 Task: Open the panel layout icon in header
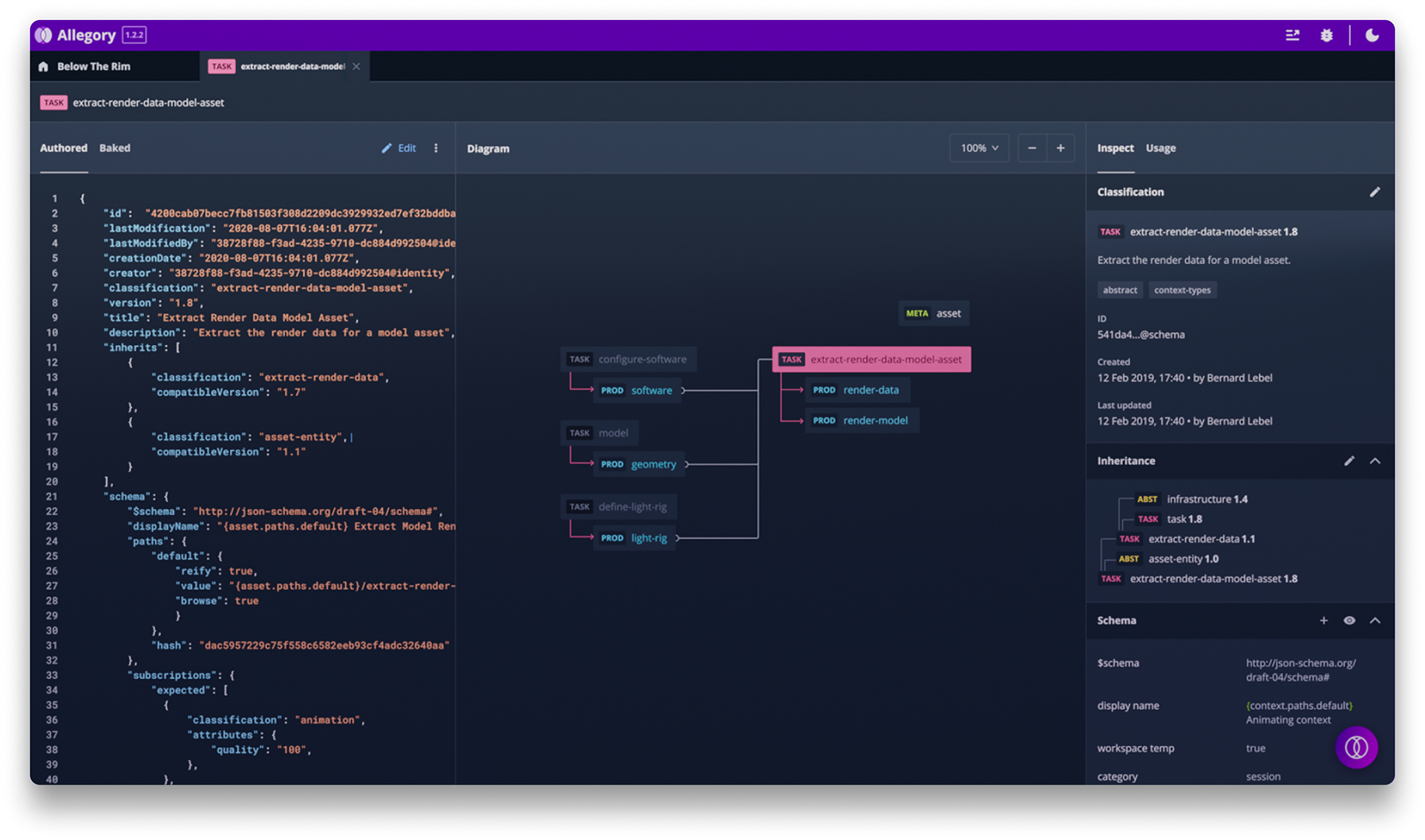click(x=1292, y=35)
